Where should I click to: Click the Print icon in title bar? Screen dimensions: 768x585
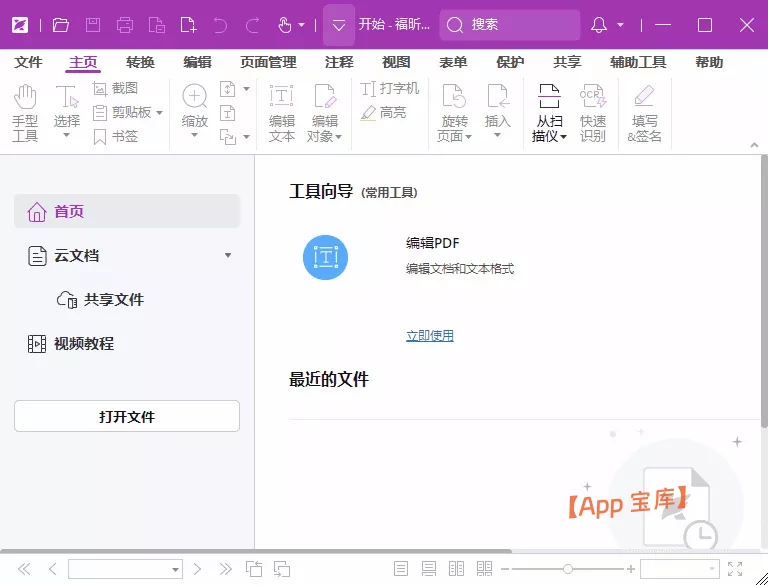point(124,24)
